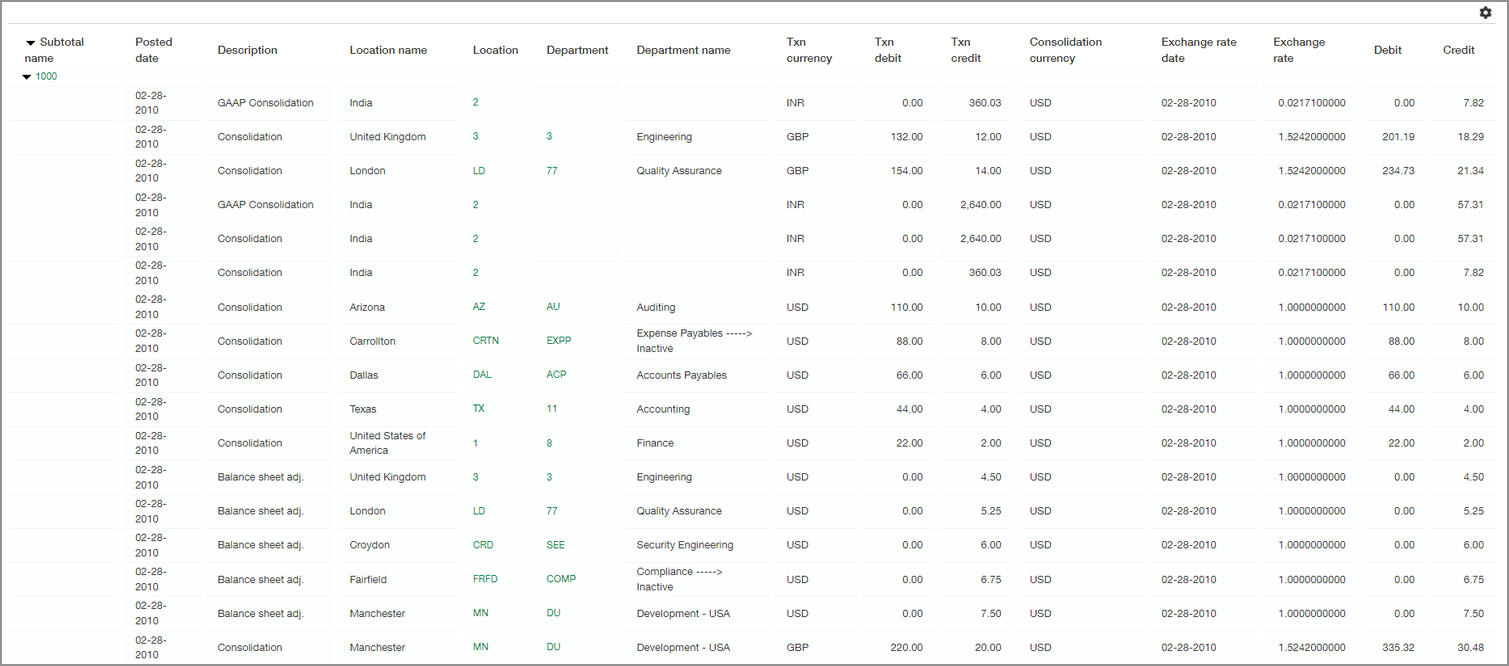Image resolution: width=1509 pixels, height=666 pixels.
Task: Open location link 2 for India
Action: pyautogui.click(x=475, y=102)
